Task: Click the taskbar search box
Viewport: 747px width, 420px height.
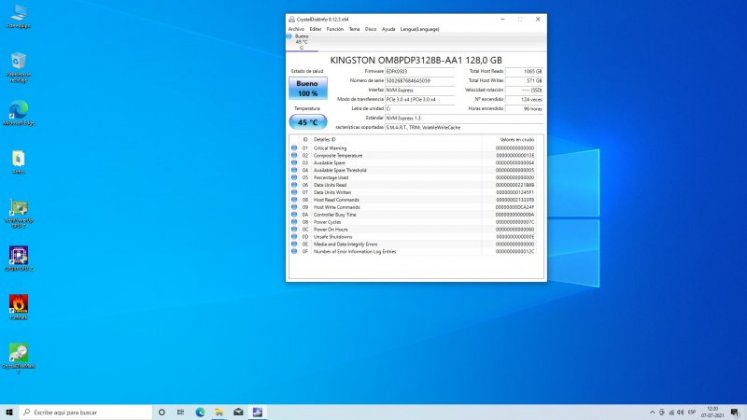Action: [86, 412]
